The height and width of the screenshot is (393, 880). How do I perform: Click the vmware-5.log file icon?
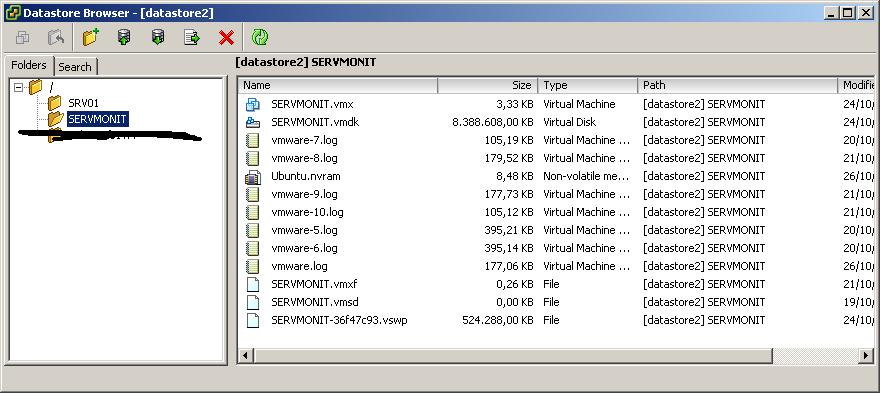[253, 230]
